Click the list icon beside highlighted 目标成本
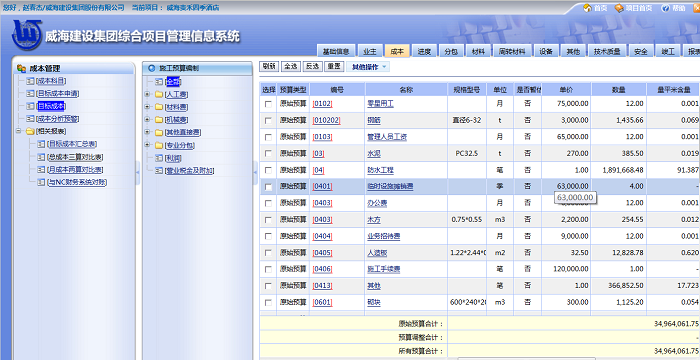 30,106
